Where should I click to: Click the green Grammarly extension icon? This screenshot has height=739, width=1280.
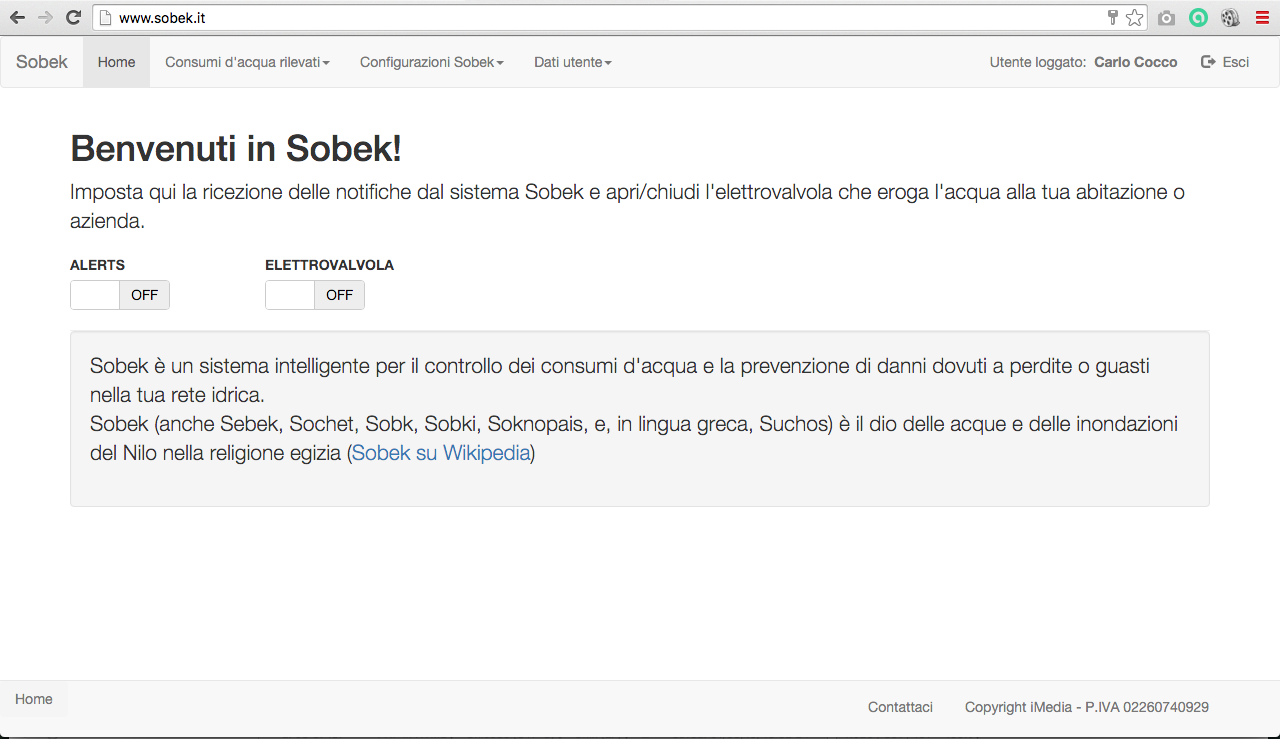[x=1198, y=17]
